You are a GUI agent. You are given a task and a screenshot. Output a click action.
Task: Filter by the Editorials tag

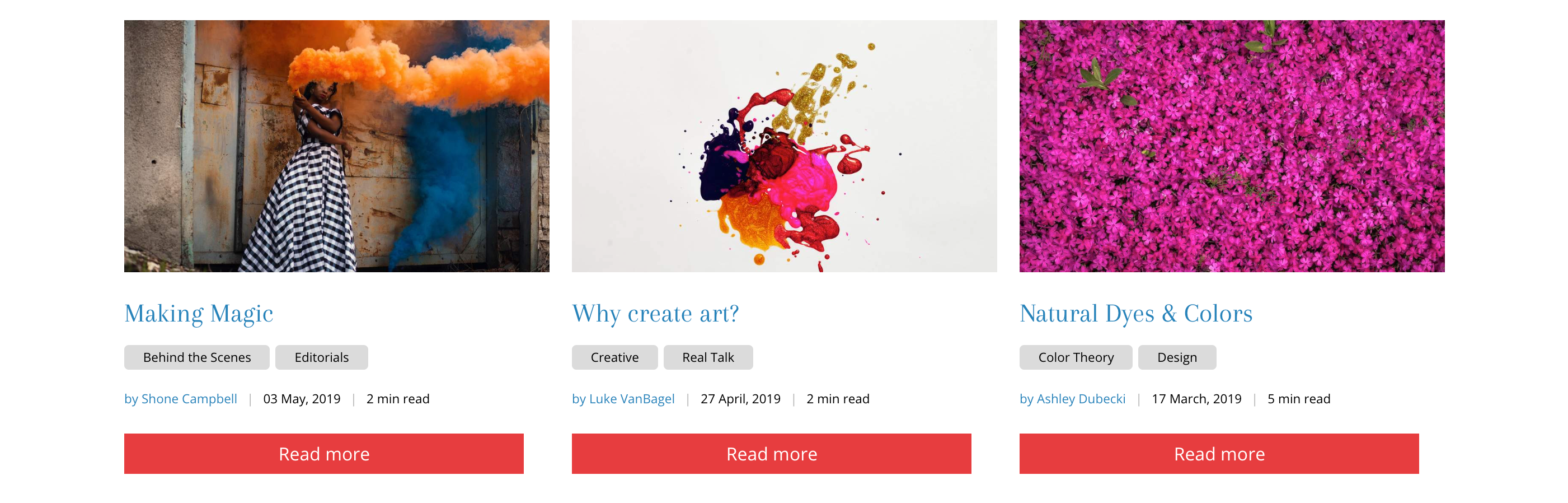tap(321, 357)
